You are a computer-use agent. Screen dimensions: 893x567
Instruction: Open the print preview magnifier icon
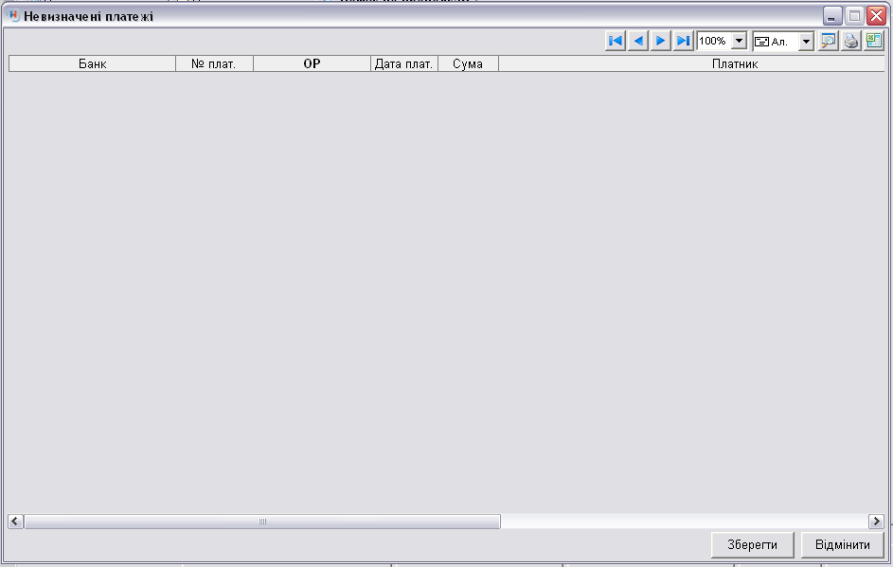[829, 41]
